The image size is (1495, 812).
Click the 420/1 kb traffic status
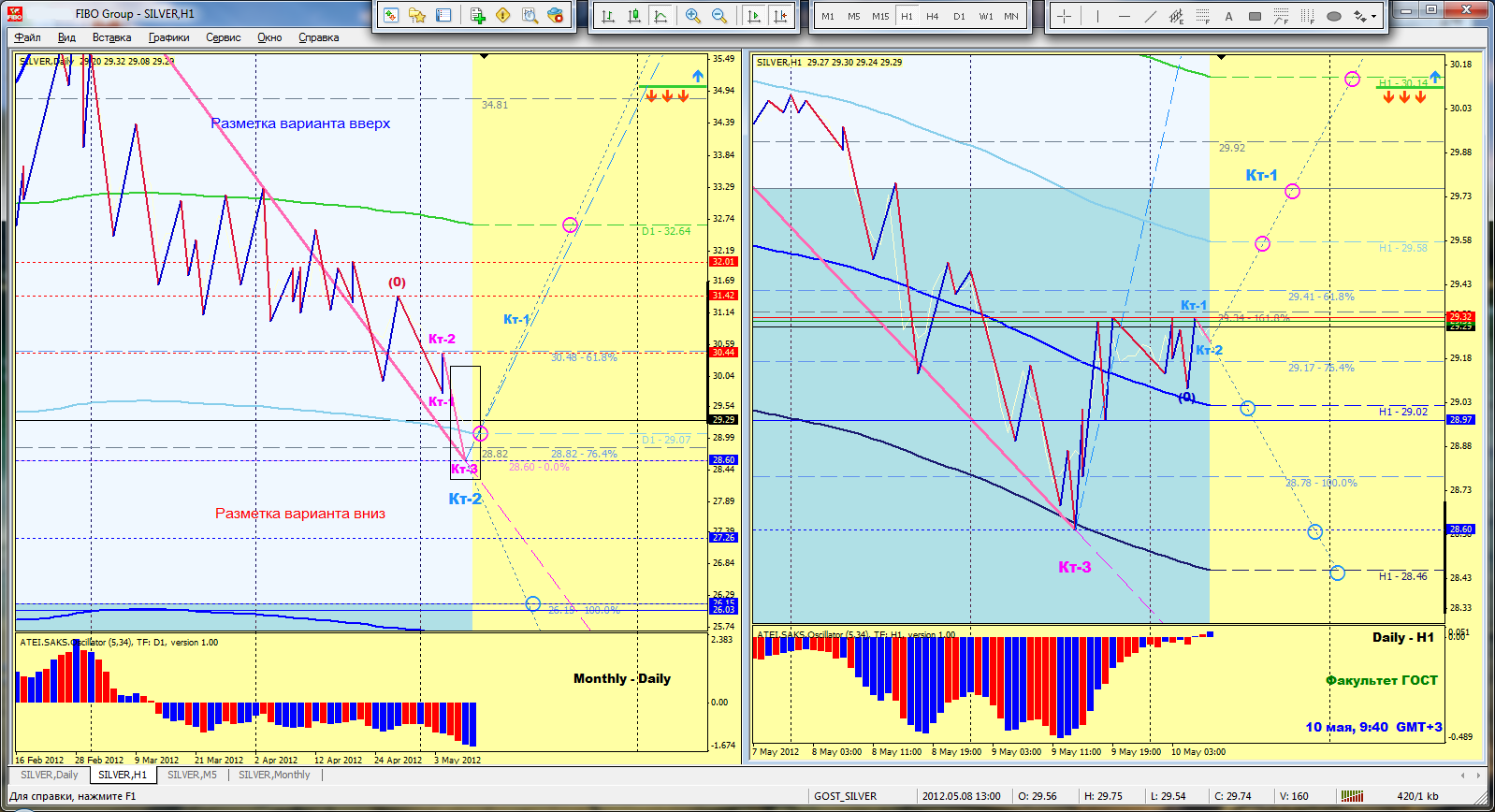tap(1418, 796)
